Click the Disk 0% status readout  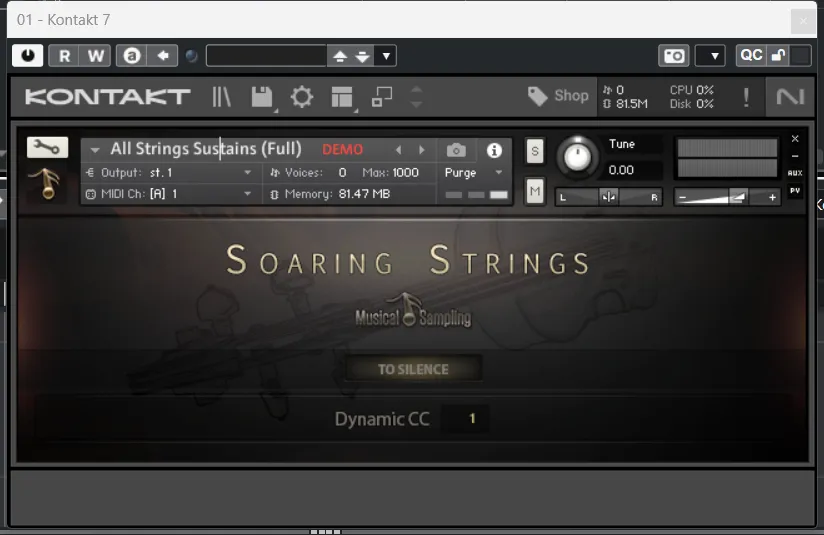click(x=692, y=104)
